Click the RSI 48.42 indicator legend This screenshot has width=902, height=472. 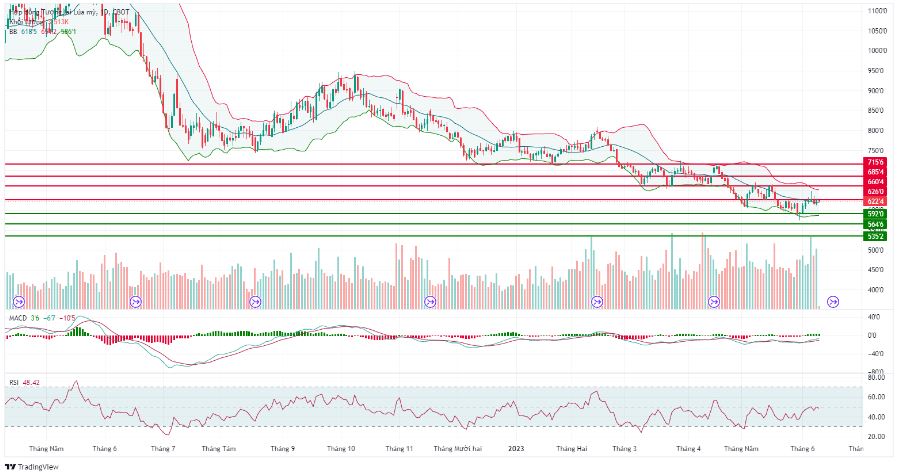pos(24,382)
